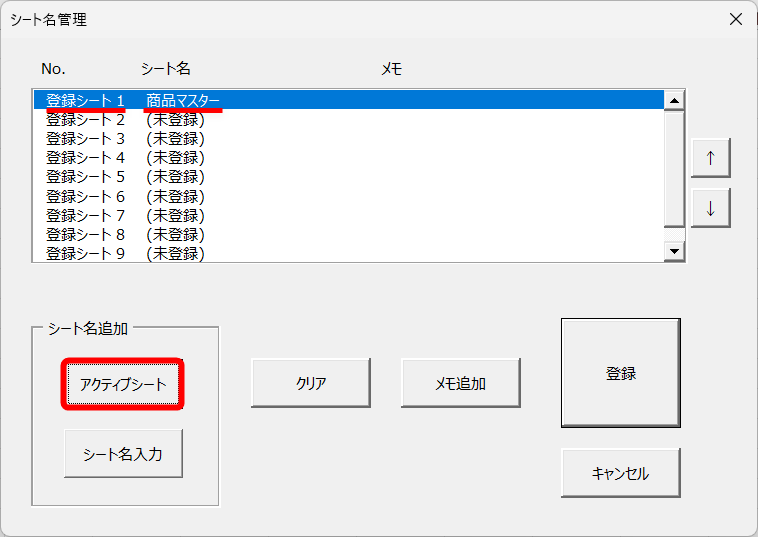Image resolution: width=758 pixels, height=537 pixels.
Task: Select row 登録シート 5
Action: (349, 177)
